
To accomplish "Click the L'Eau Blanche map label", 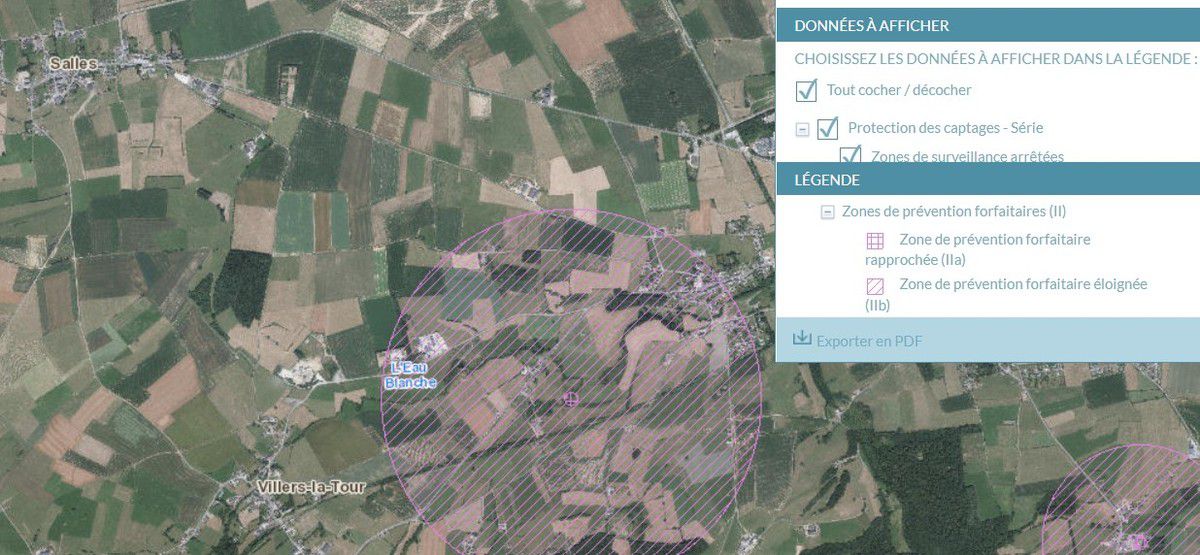I will pos(411,376).
